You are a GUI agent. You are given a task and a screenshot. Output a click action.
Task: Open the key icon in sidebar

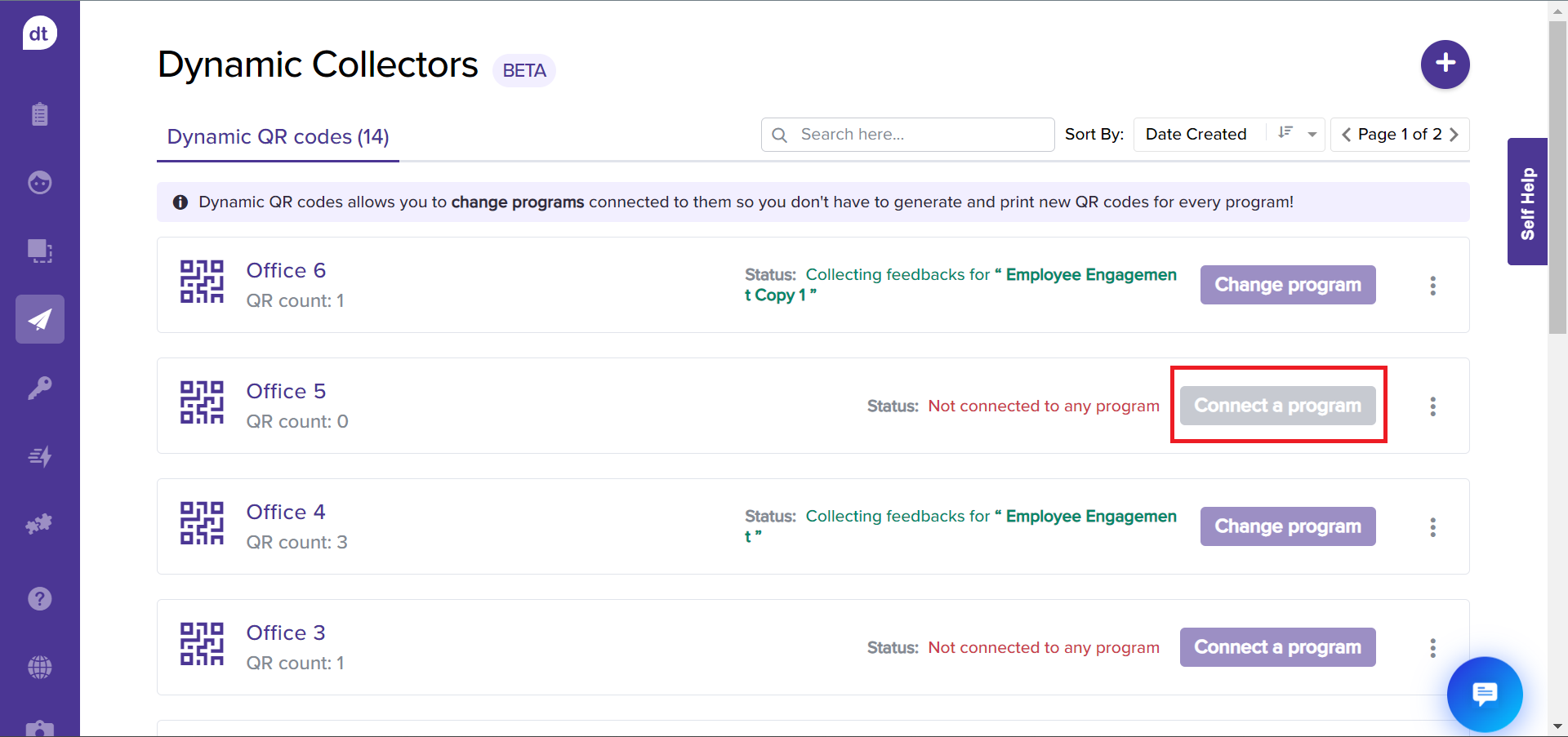tap(39, 388)
